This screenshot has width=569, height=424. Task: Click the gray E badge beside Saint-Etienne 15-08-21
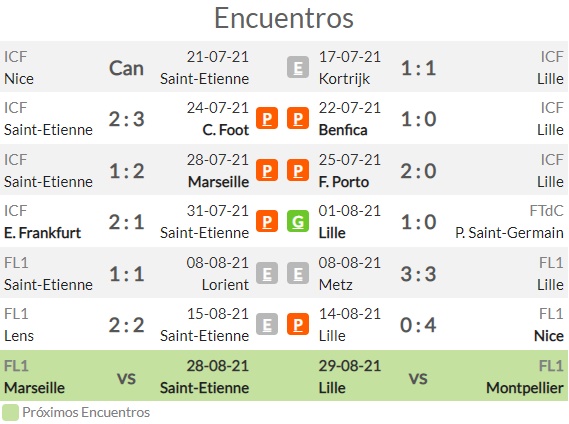267,324
